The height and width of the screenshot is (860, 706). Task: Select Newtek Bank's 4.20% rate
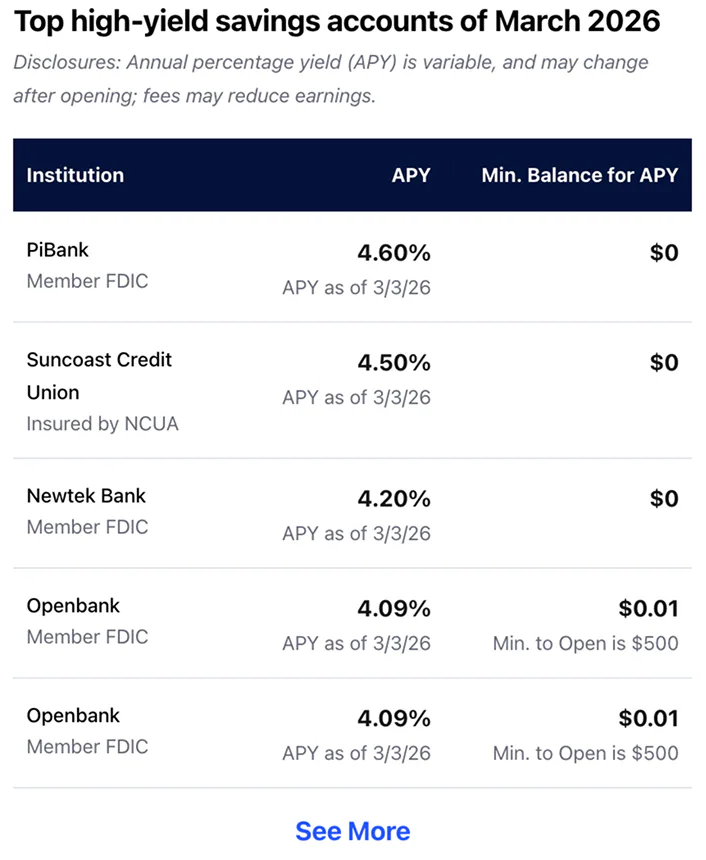point(393,499)
